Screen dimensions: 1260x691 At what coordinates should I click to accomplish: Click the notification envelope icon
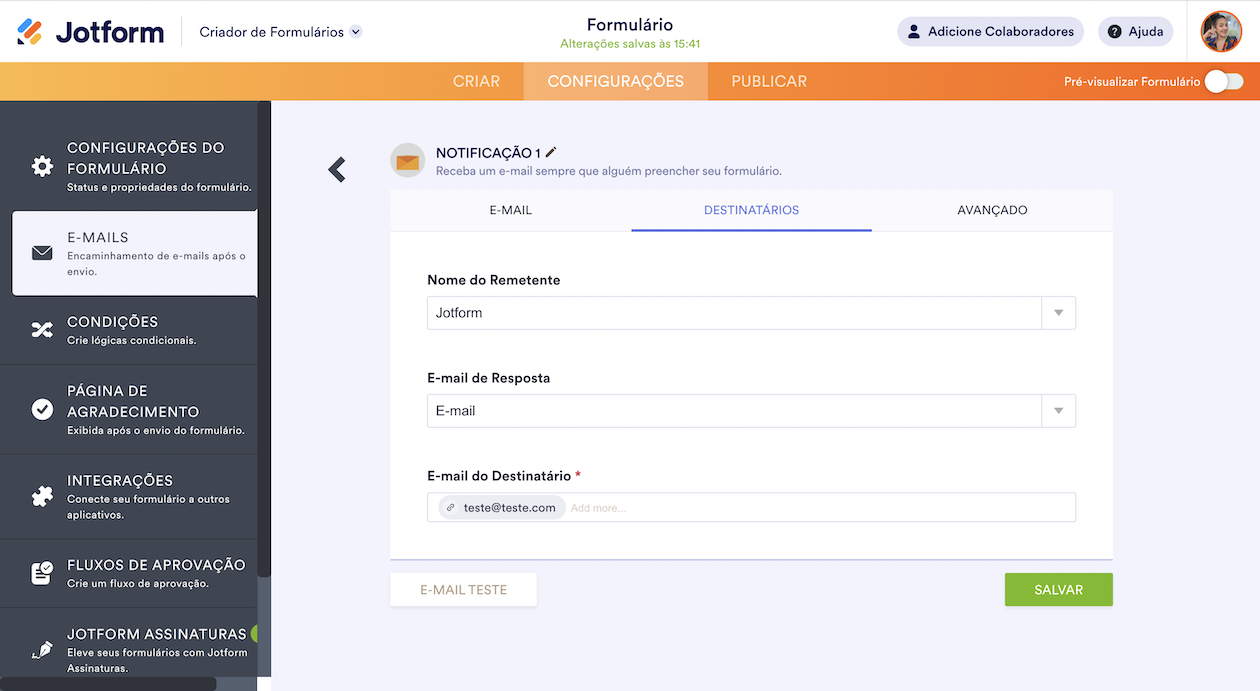tap(407, 160)
